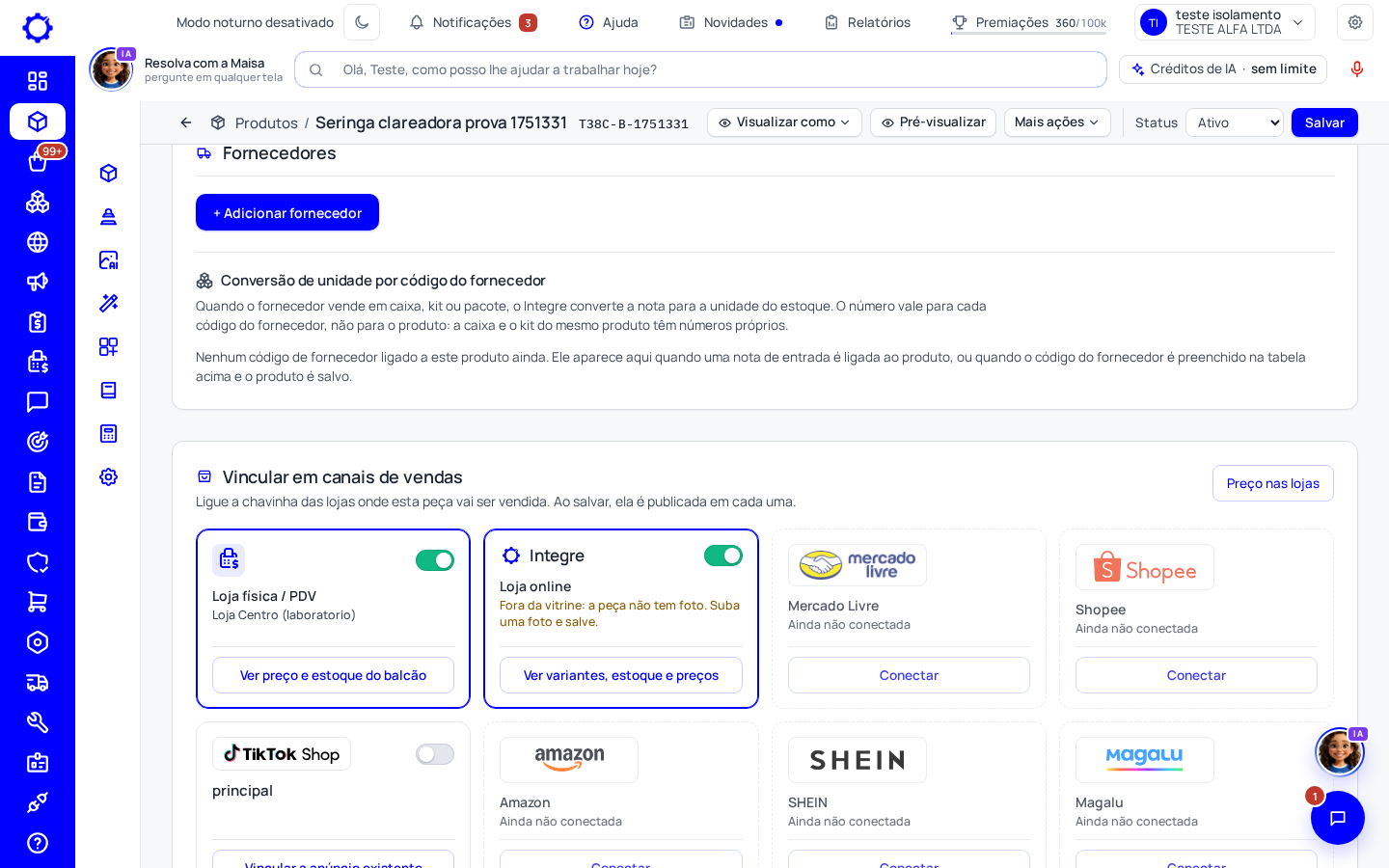This screenshot has width=1389, height=868.
Task: Open the megaphone marketing icon
Action: click(38, 282)
